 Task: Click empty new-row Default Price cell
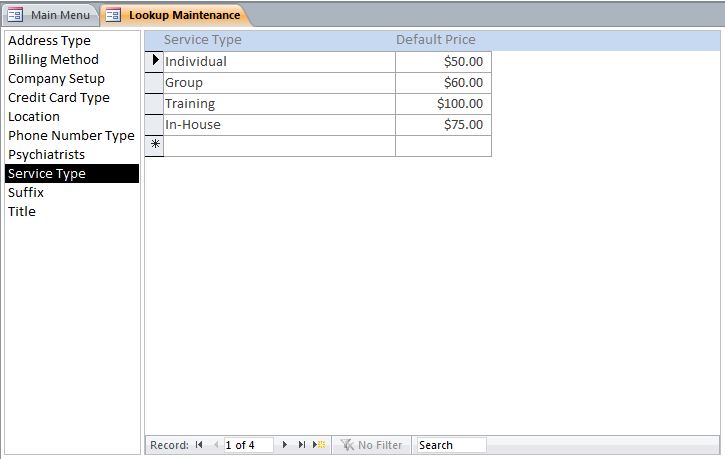(x=443, y=146)
